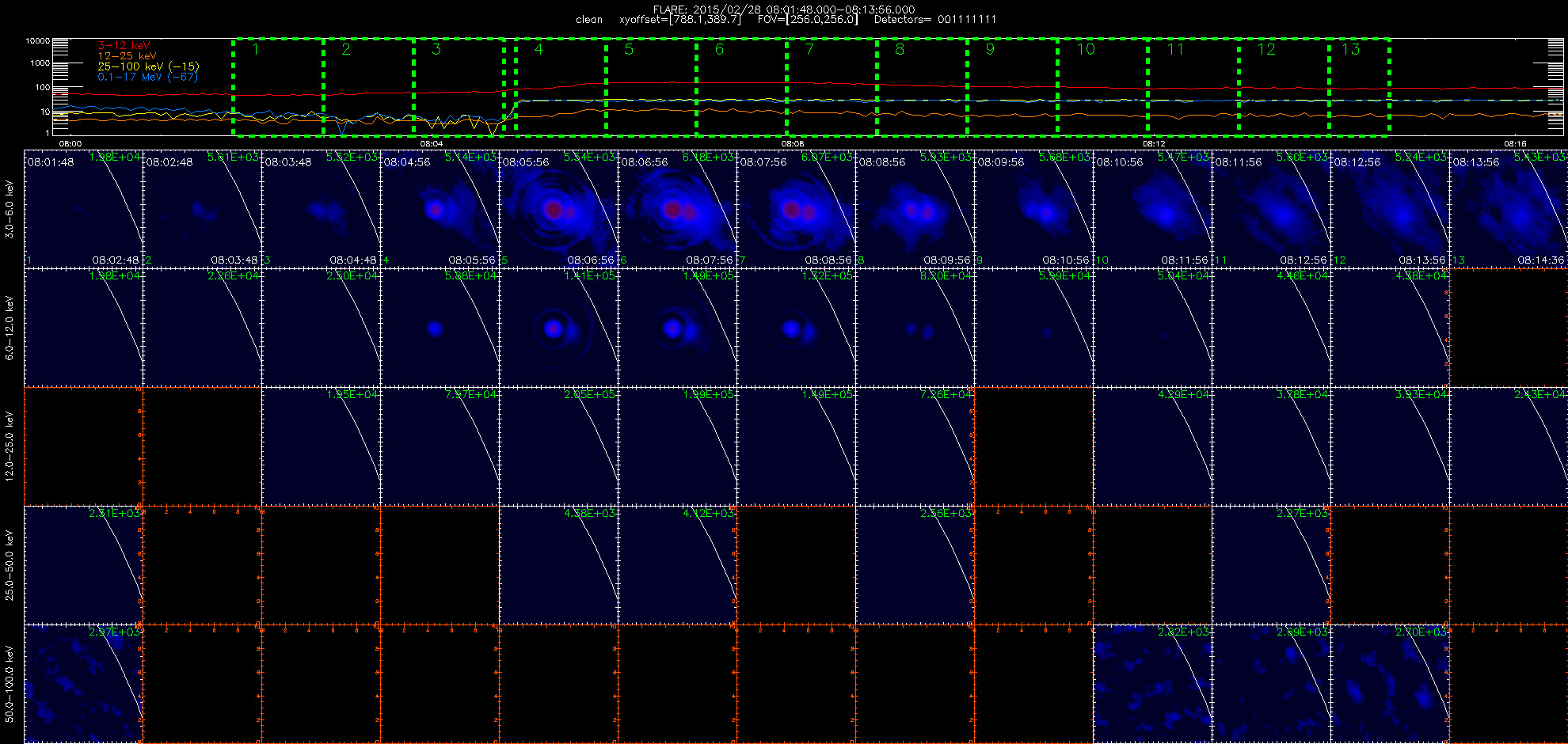1568x744 pixels.
Task: Select the 3.0-6.0 keV image starting 08:01:48
Action: pyautogui.click(x=84, y=209)
